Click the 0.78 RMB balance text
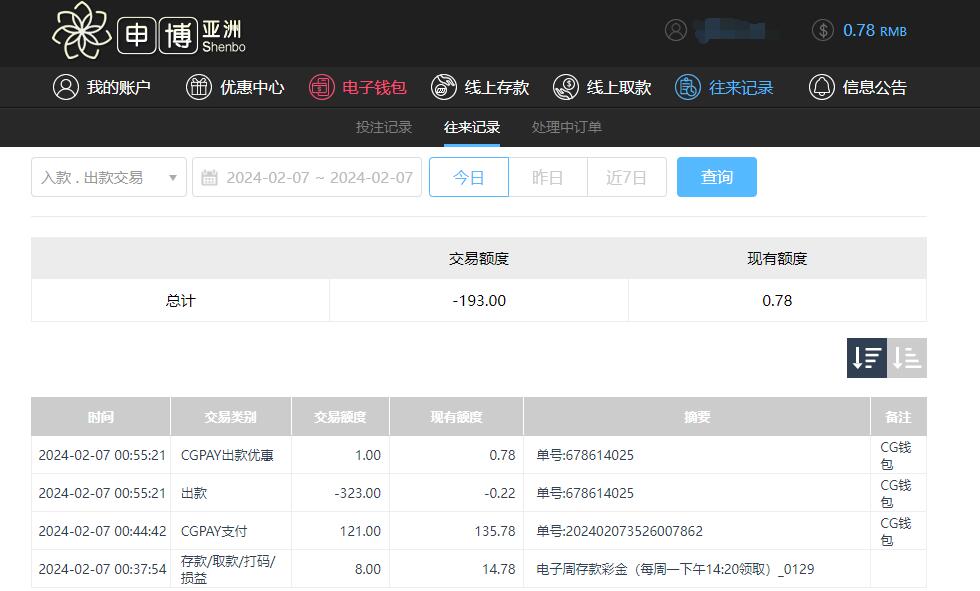This screenshot has height=591, width=980. tap(874, 31)
